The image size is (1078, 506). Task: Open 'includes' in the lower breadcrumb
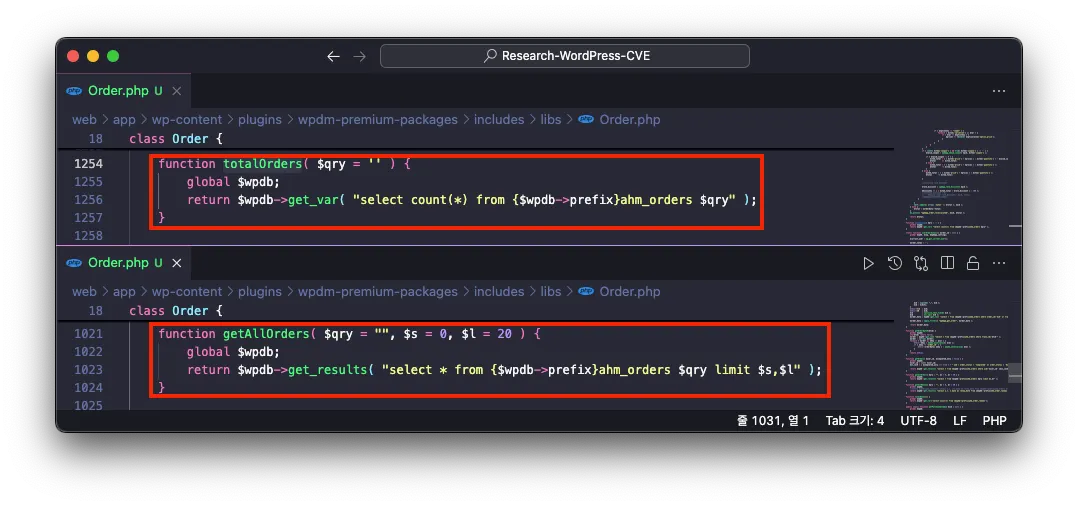[x=499, y=292]
